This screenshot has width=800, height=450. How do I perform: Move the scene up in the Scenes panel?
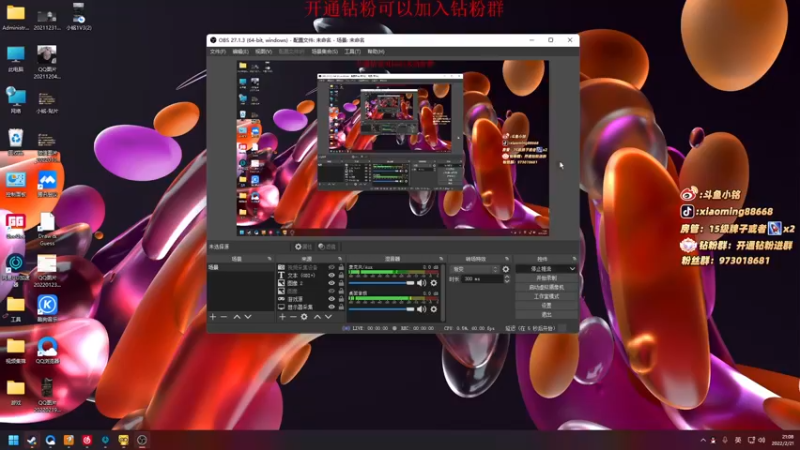tap(237, 317)
